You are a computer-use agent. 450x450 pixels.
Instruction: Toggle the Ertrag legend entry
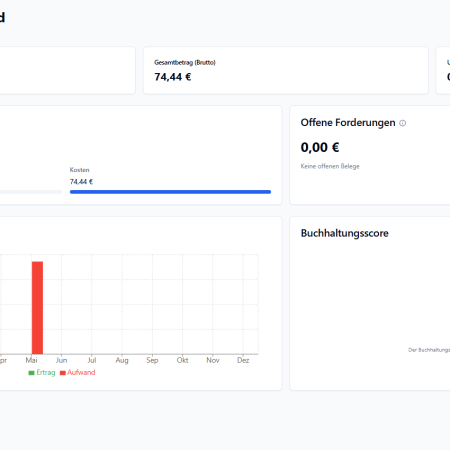pyautogui.click(x=42, y=372)
